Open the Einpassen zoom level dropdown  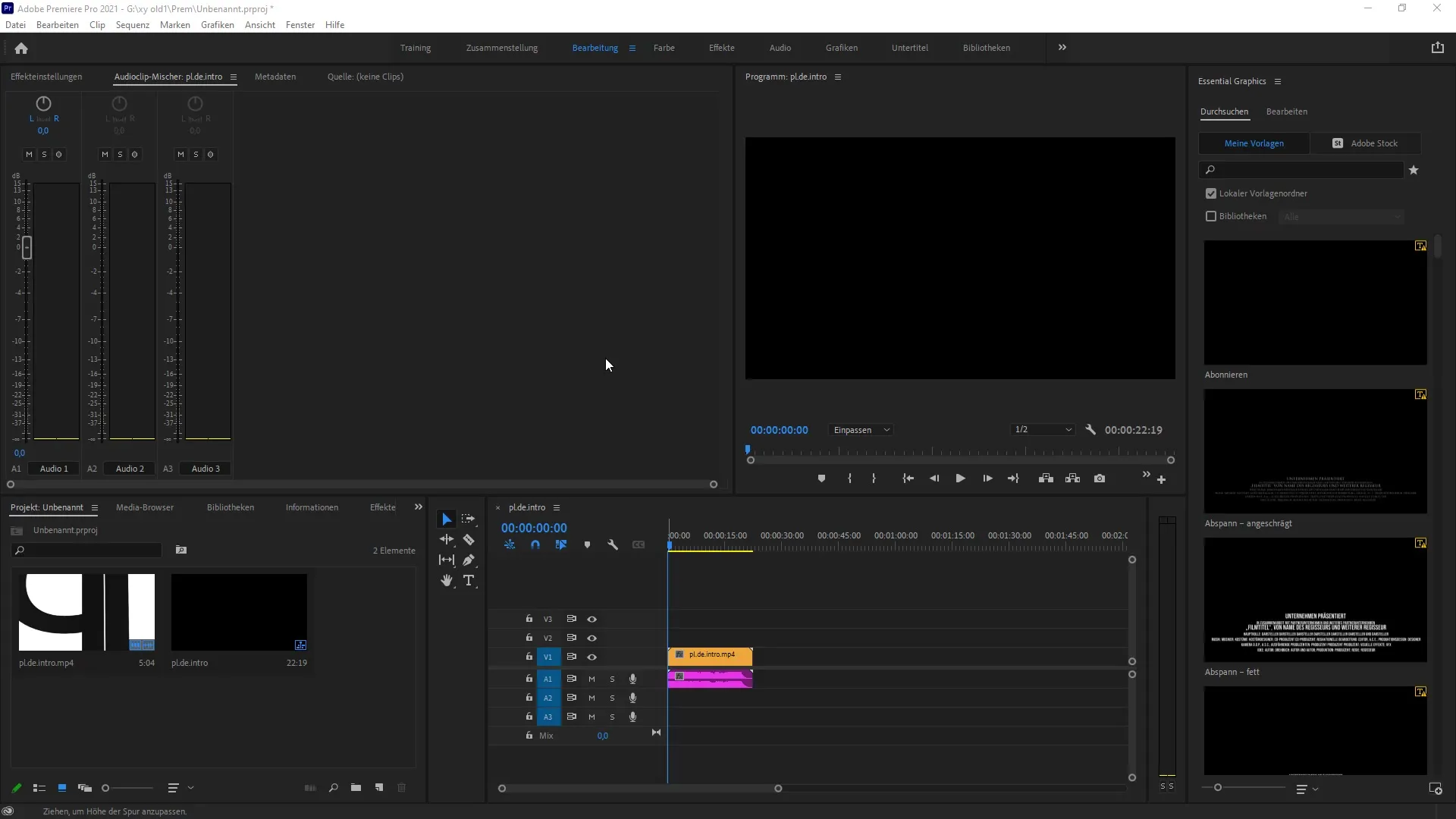[x=861, y=430]
